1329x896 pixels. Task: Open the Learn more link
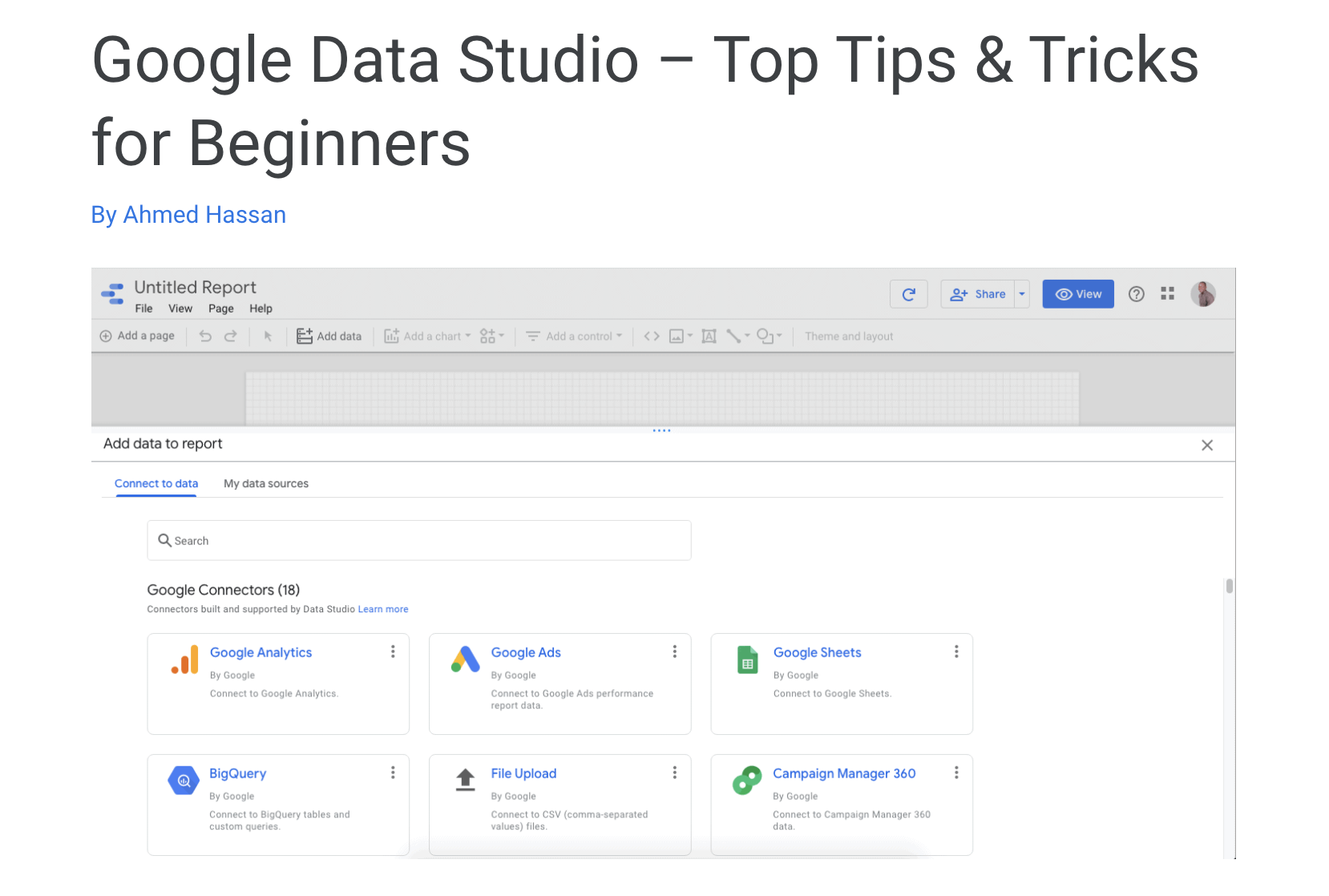[383, 609]
